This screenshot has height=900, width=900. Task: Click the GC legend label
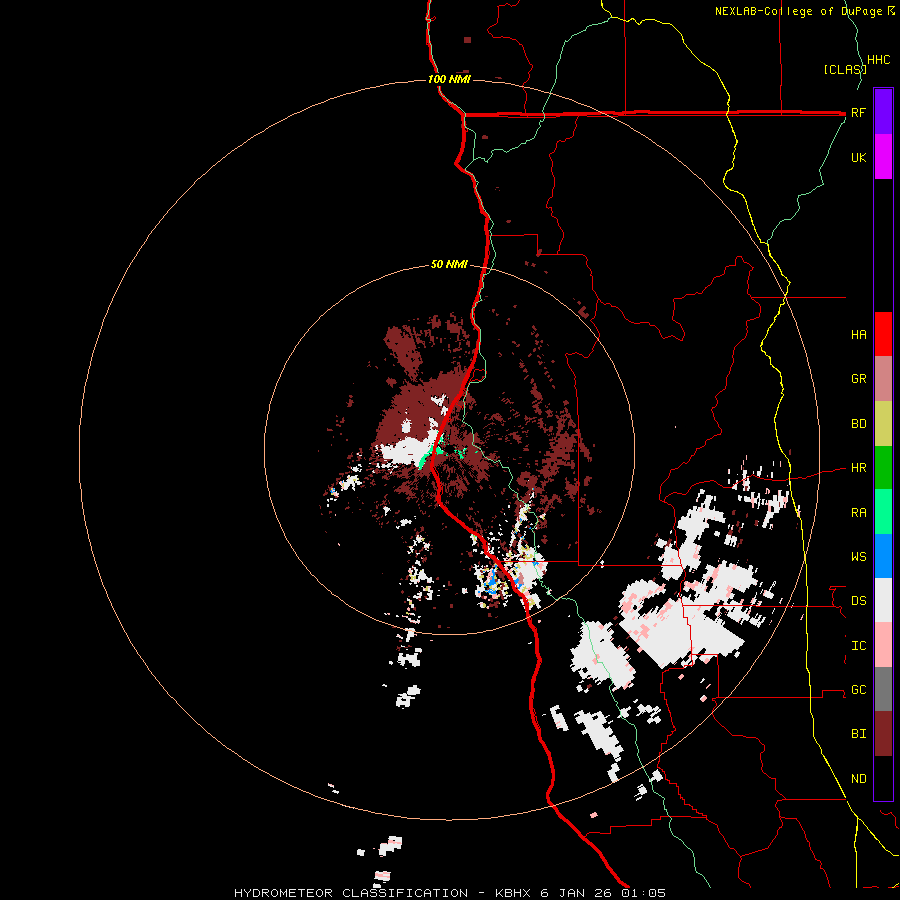pyautogui.click(x=858, y=689)
